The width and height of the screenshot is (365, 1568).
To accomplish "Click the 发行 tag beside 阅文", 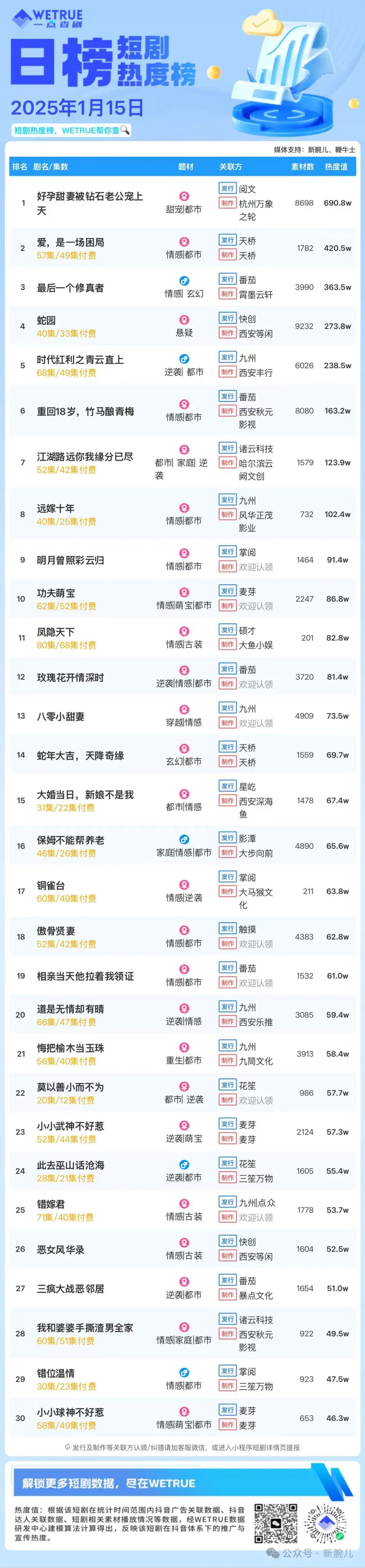I will (227, 189).
